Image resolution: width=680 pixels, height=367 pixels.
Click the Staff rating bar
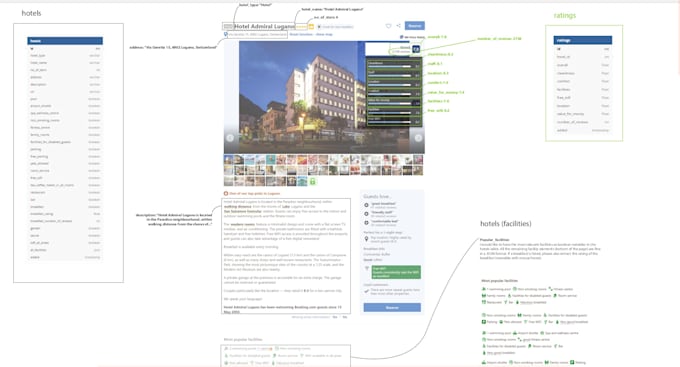(394, 74)
